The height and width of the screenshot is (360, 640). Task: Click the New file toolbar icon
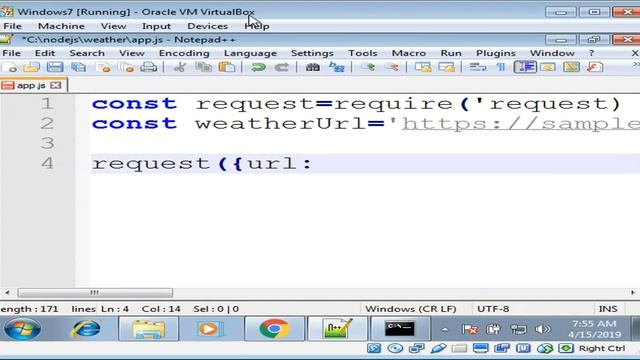click(x=9, y=67)
